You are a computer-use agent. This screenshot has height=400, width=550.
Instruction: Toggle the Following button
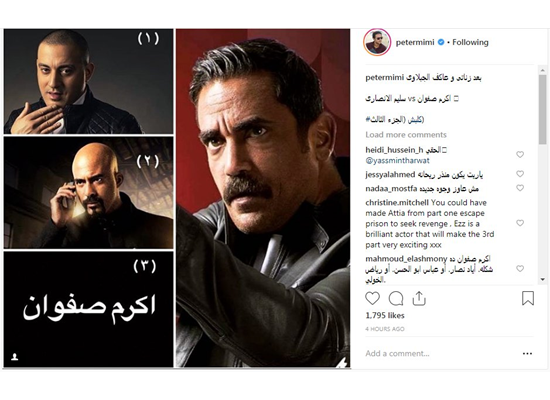click(x=470, y=42)
